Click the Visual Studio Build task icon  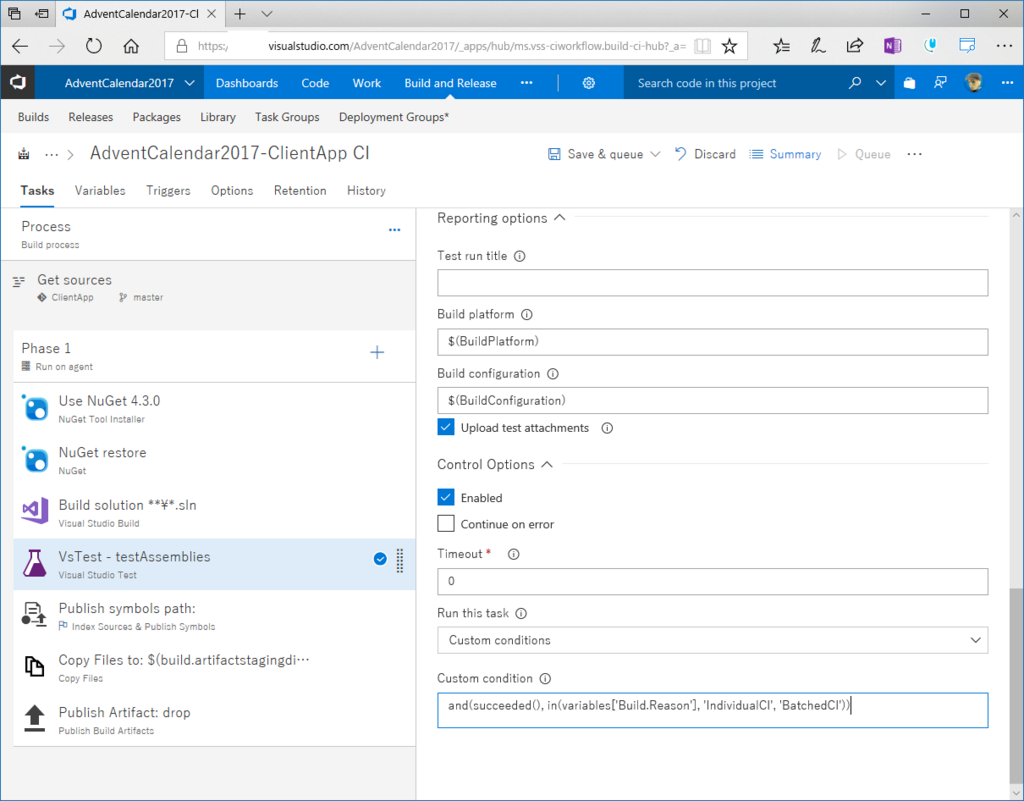[35, 511]
